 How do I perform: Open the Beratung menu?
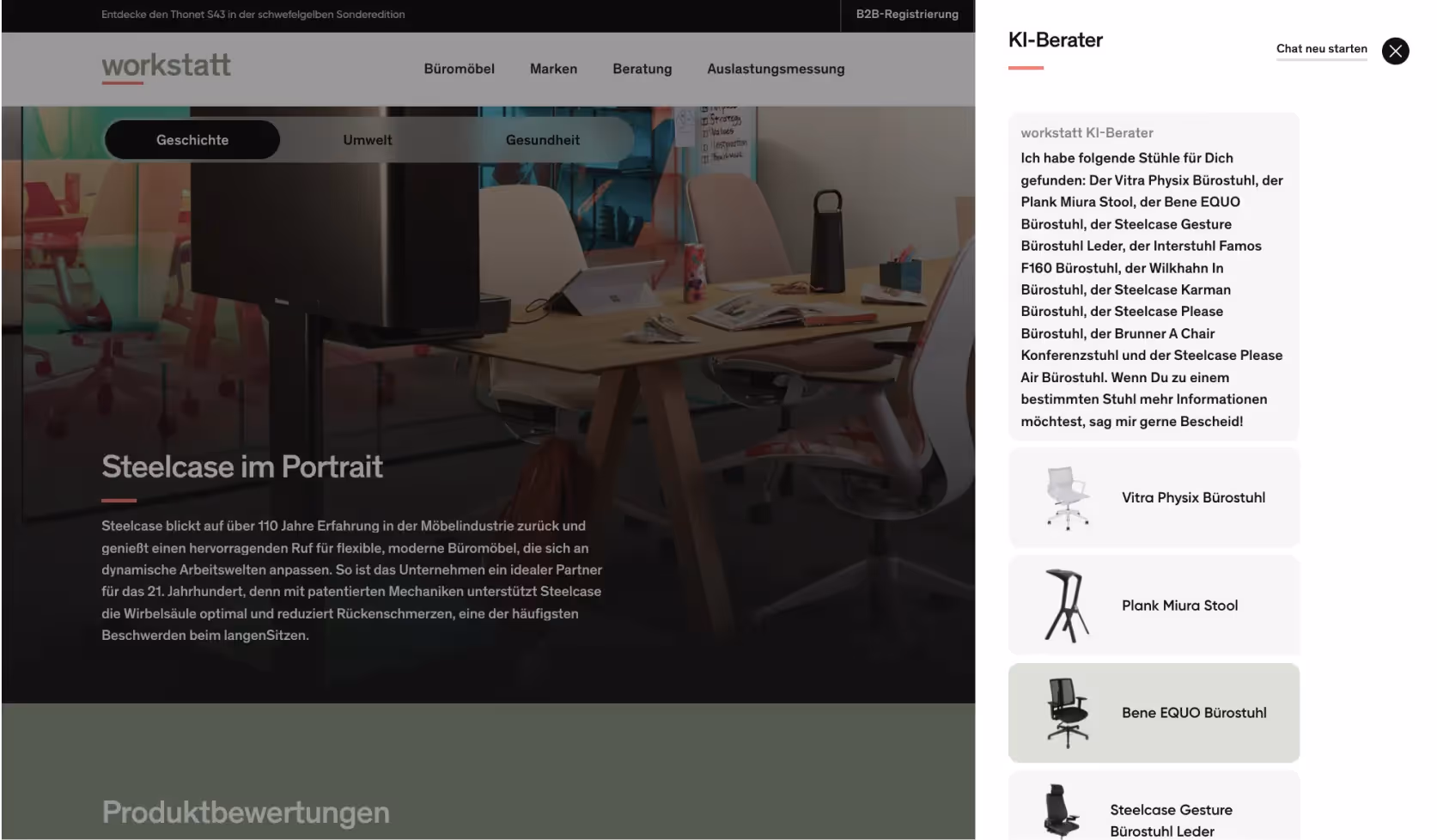coord(642,69)
